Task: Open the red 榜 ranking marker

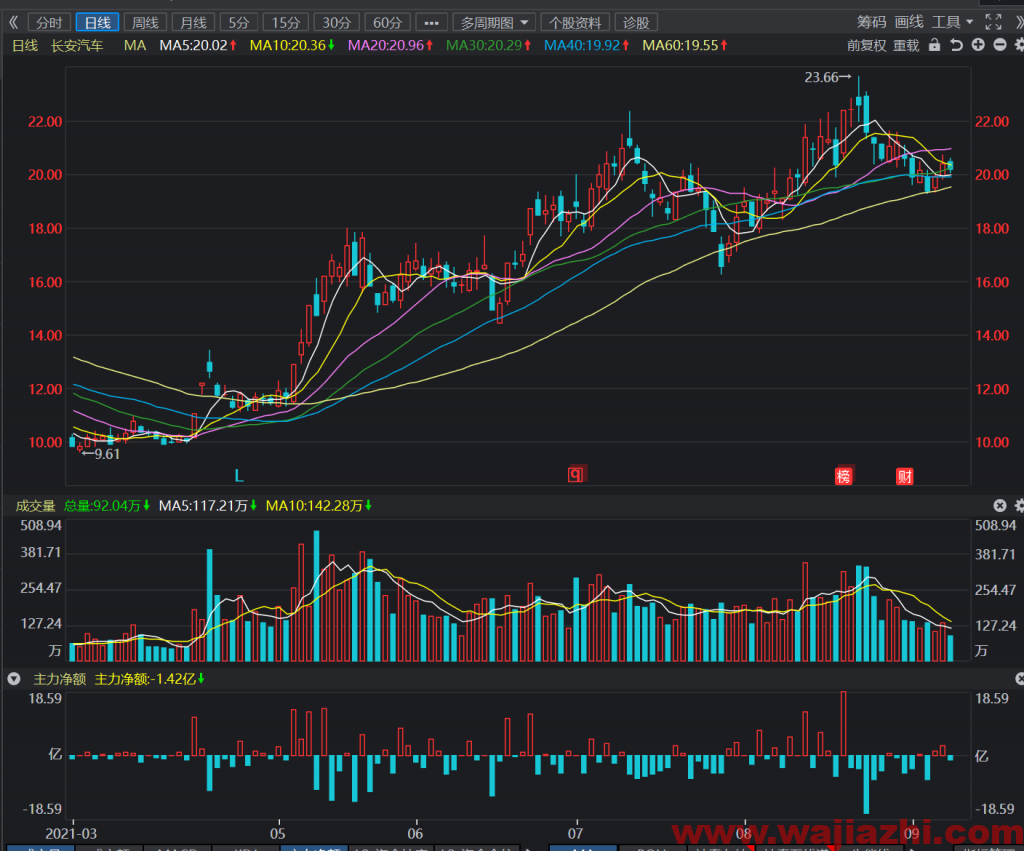Action: coord(843,476)
